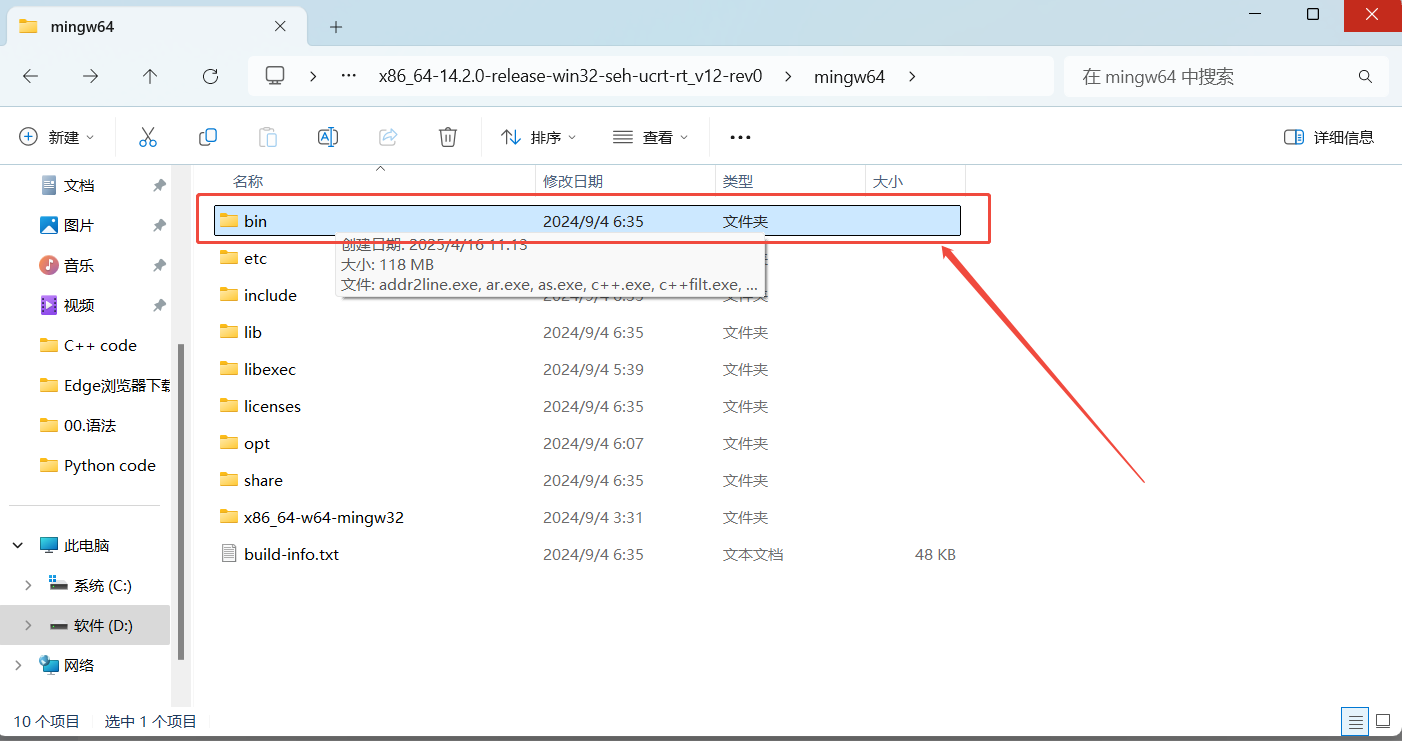1402x741 pixels.
Task: Click the Refresh button in navigation bar
Action: pyautogui.click(x=210, y=76)
